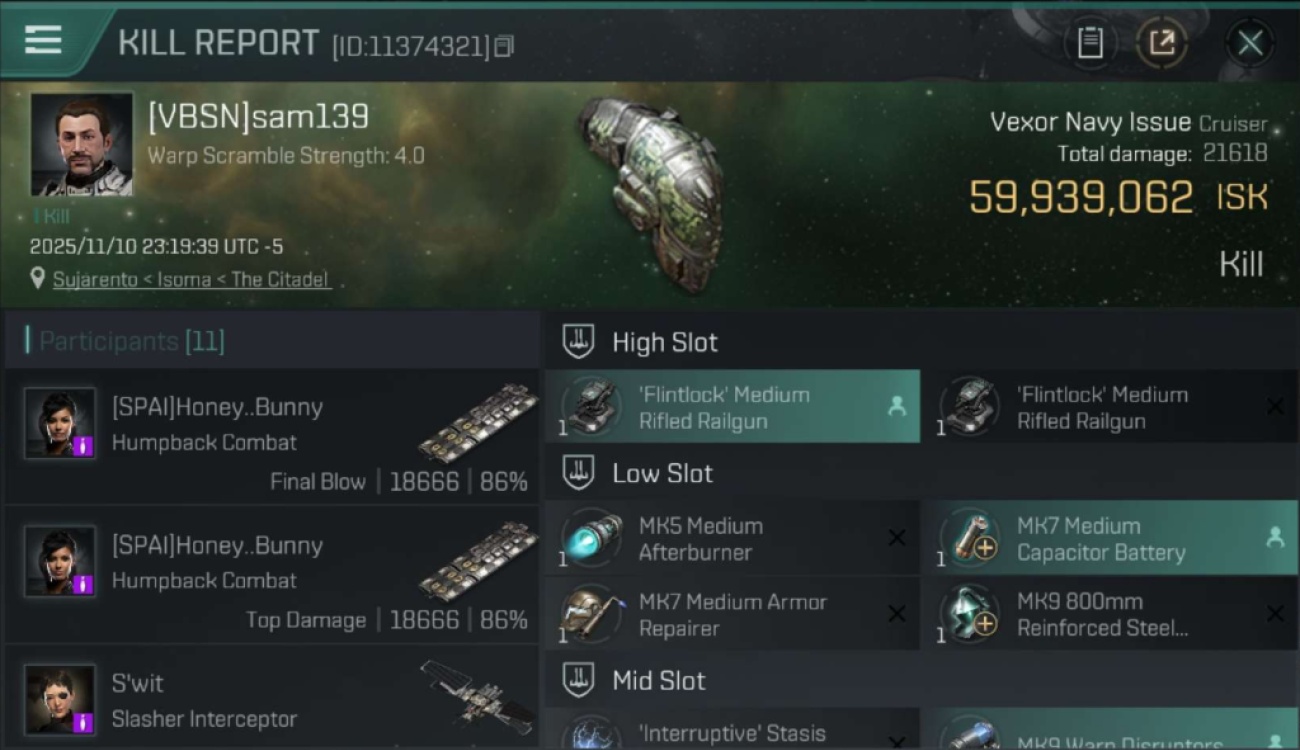Select MK7 Medium Capacitor Battery module
Screen dimensions: 1300x750
click(1108, 539)
